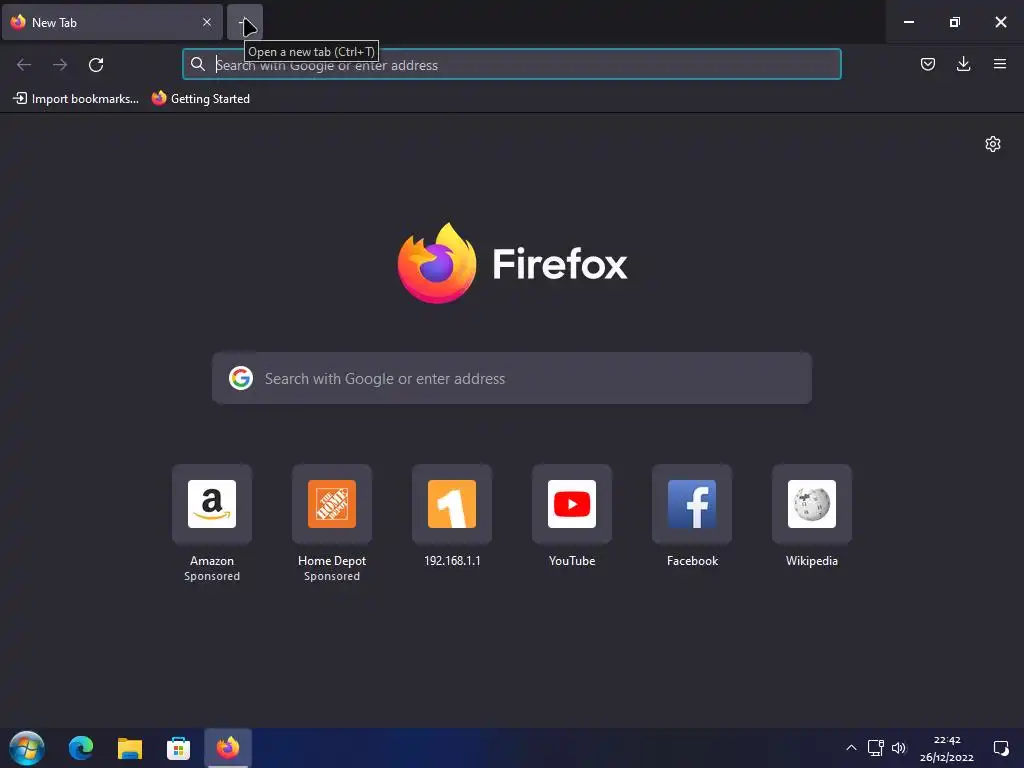
Task: Close the New Tab tab
Action: coord(206,22)
